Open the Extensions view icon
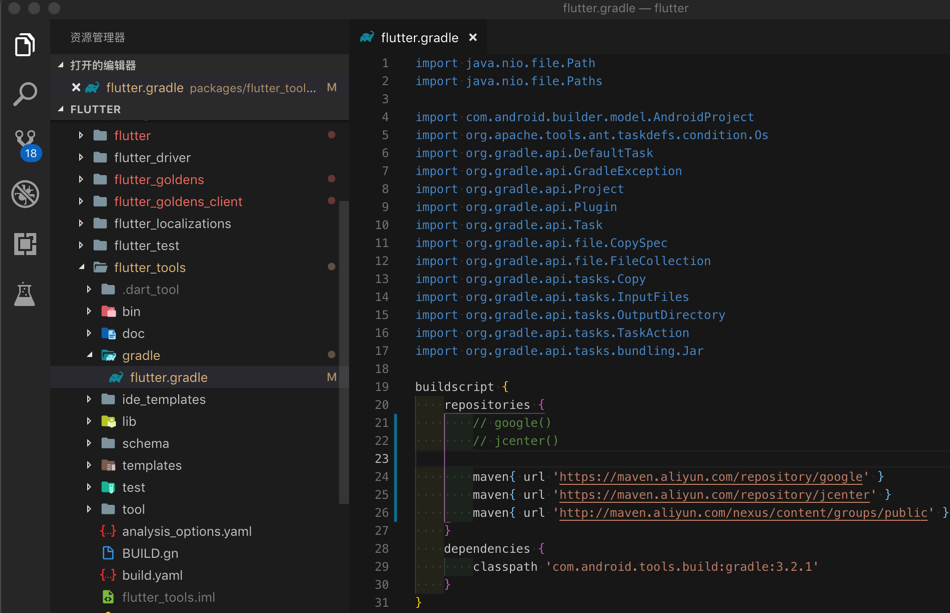The height and width of the screenshot is (613, 950). click(x=25, y=244)
